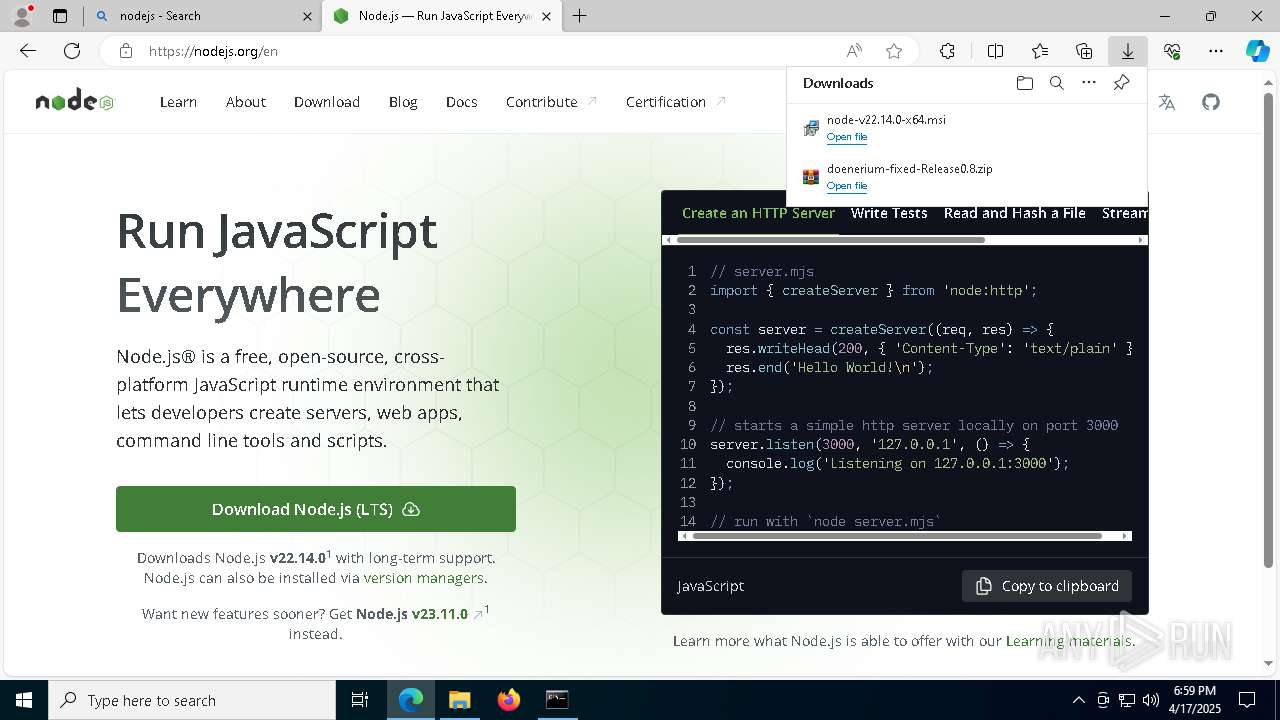Open tab actions menu icon
Screen dimensions: 1280x720
coord(60,16)
